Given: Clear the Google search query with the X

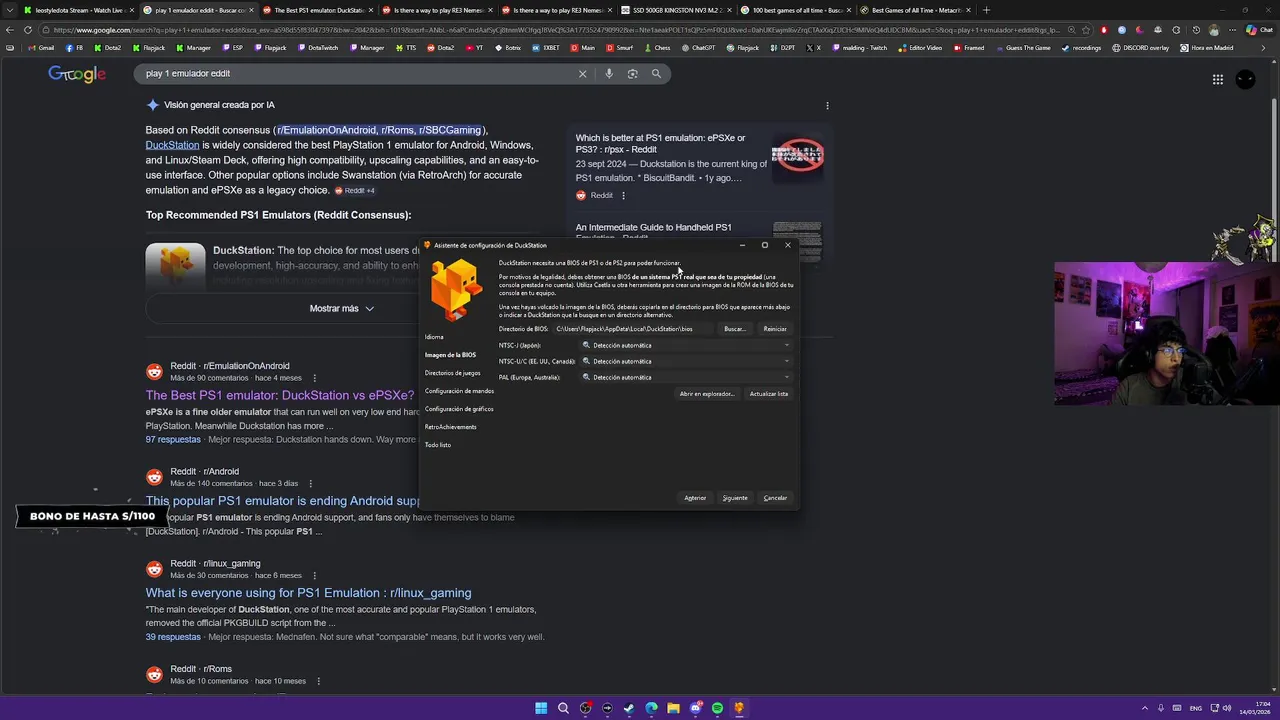Looking at the screenshot, I should click(582, 73).
